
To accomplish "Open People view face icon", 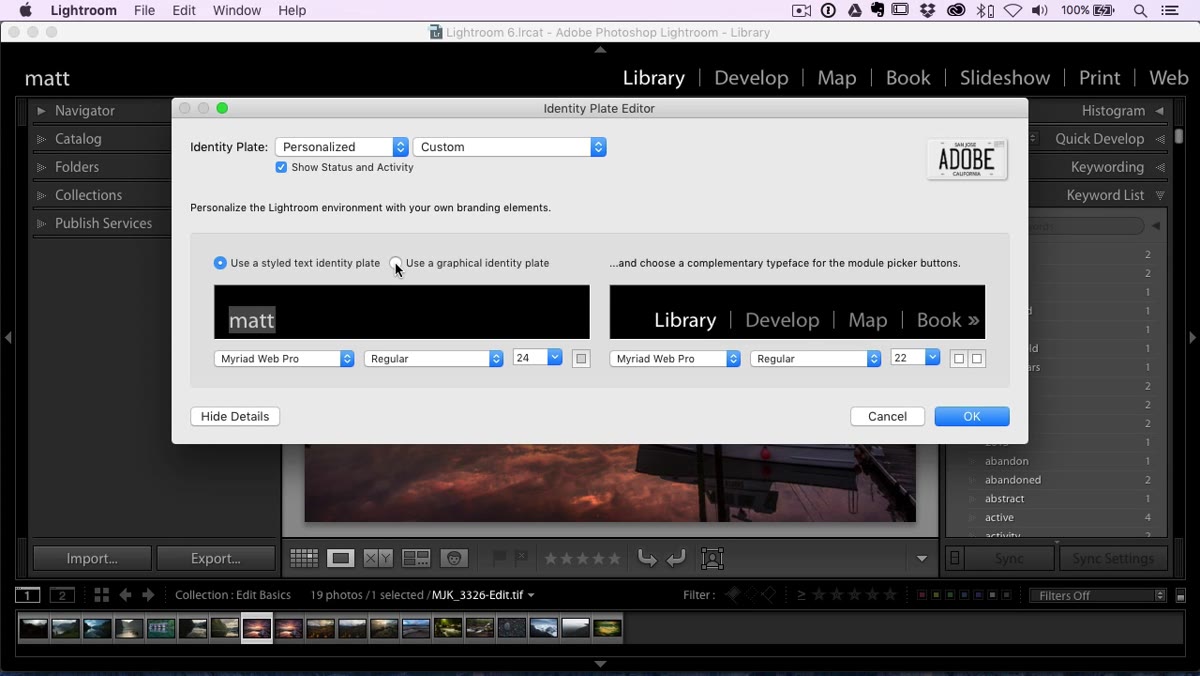I will [454, 559].
